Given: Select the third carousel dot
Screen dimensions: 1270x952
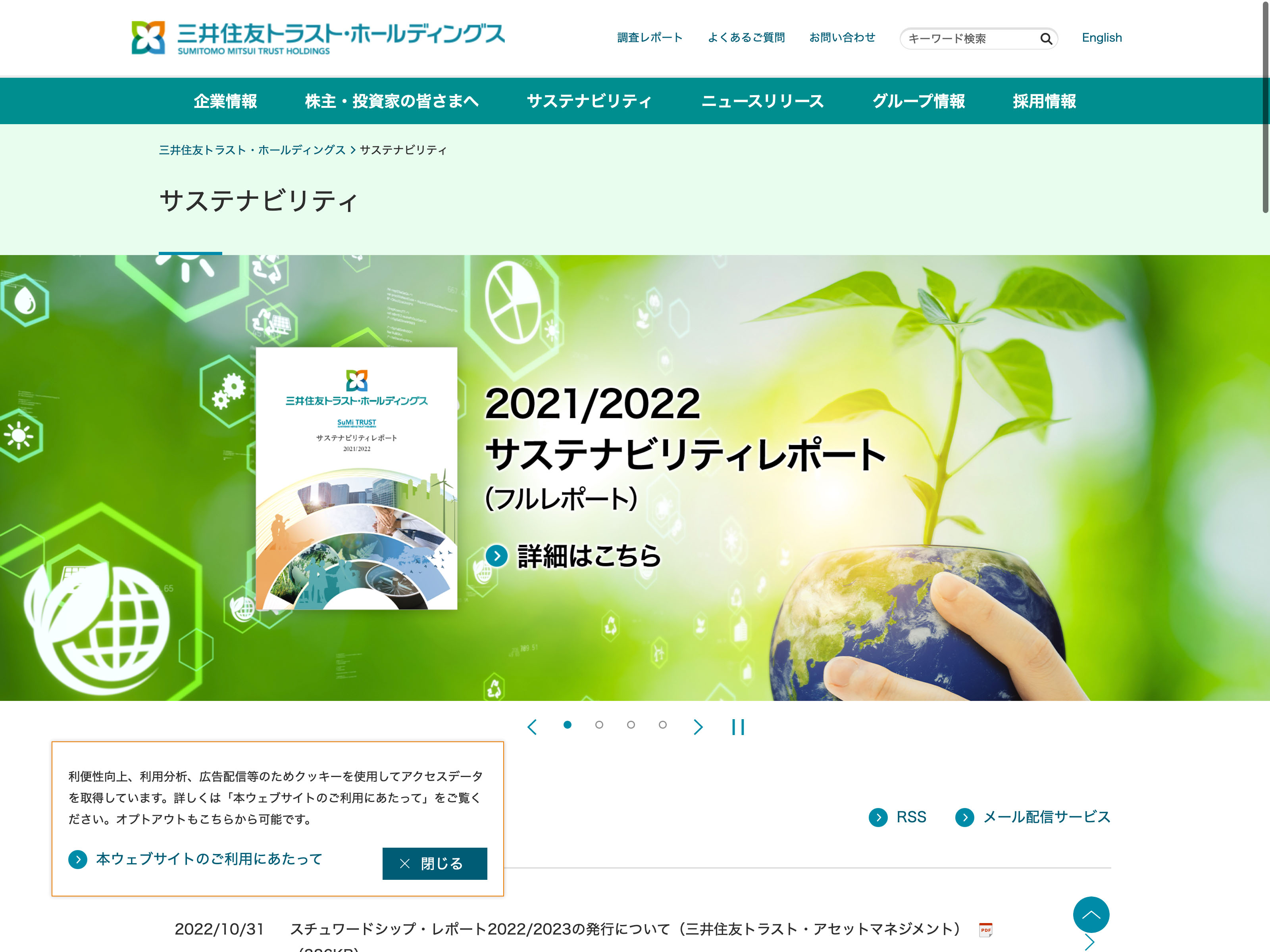Looking at the screenshot, I should pos(630,725).
